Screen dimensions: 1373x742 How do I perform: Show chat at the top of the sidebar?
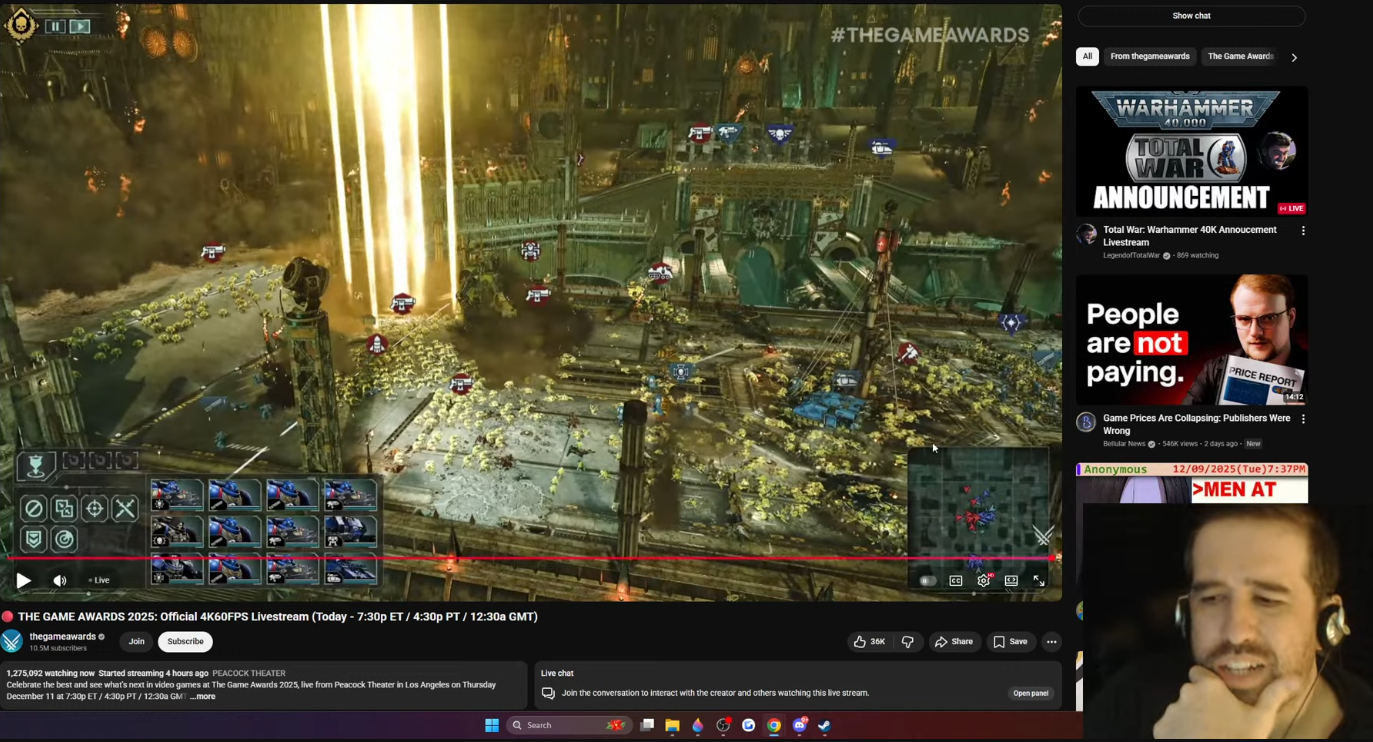(1192, 16)
